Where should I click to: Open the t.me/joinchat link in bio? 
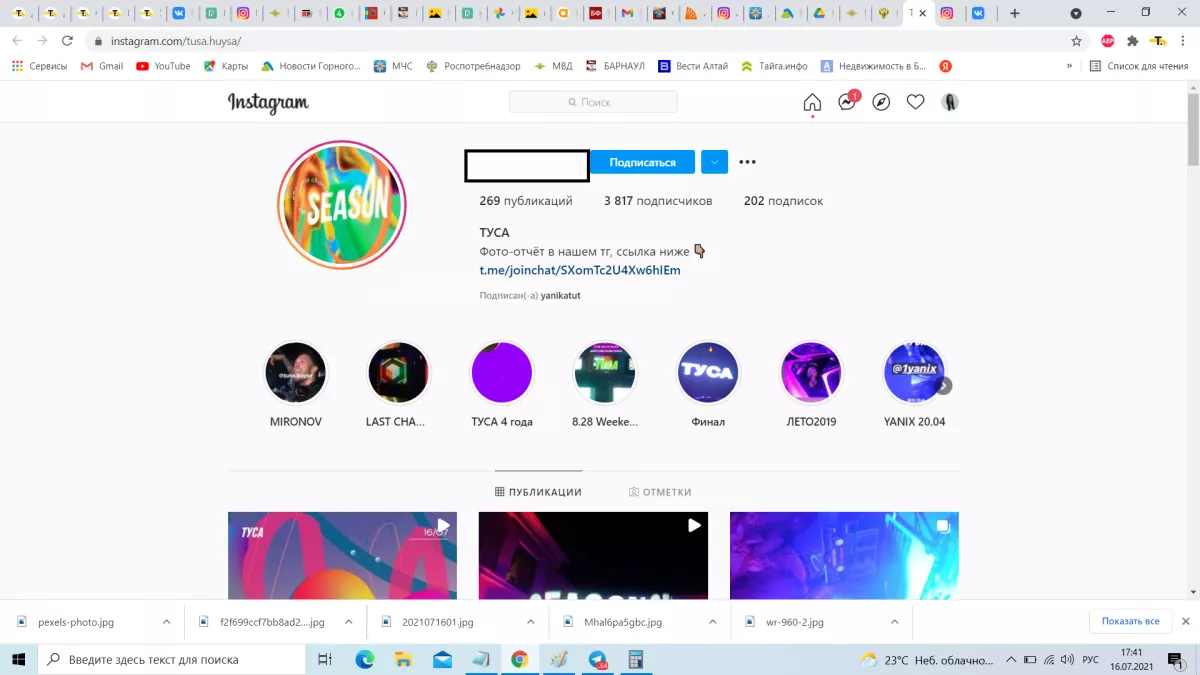coord(580,270)
